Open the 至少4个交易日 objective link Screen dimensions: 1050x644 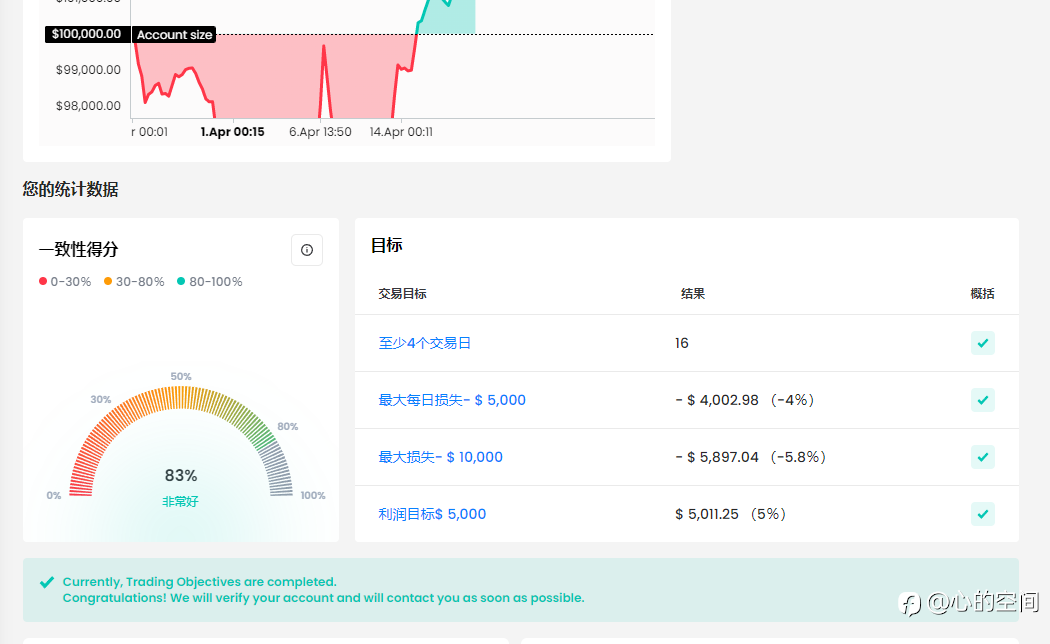[425, 343]
